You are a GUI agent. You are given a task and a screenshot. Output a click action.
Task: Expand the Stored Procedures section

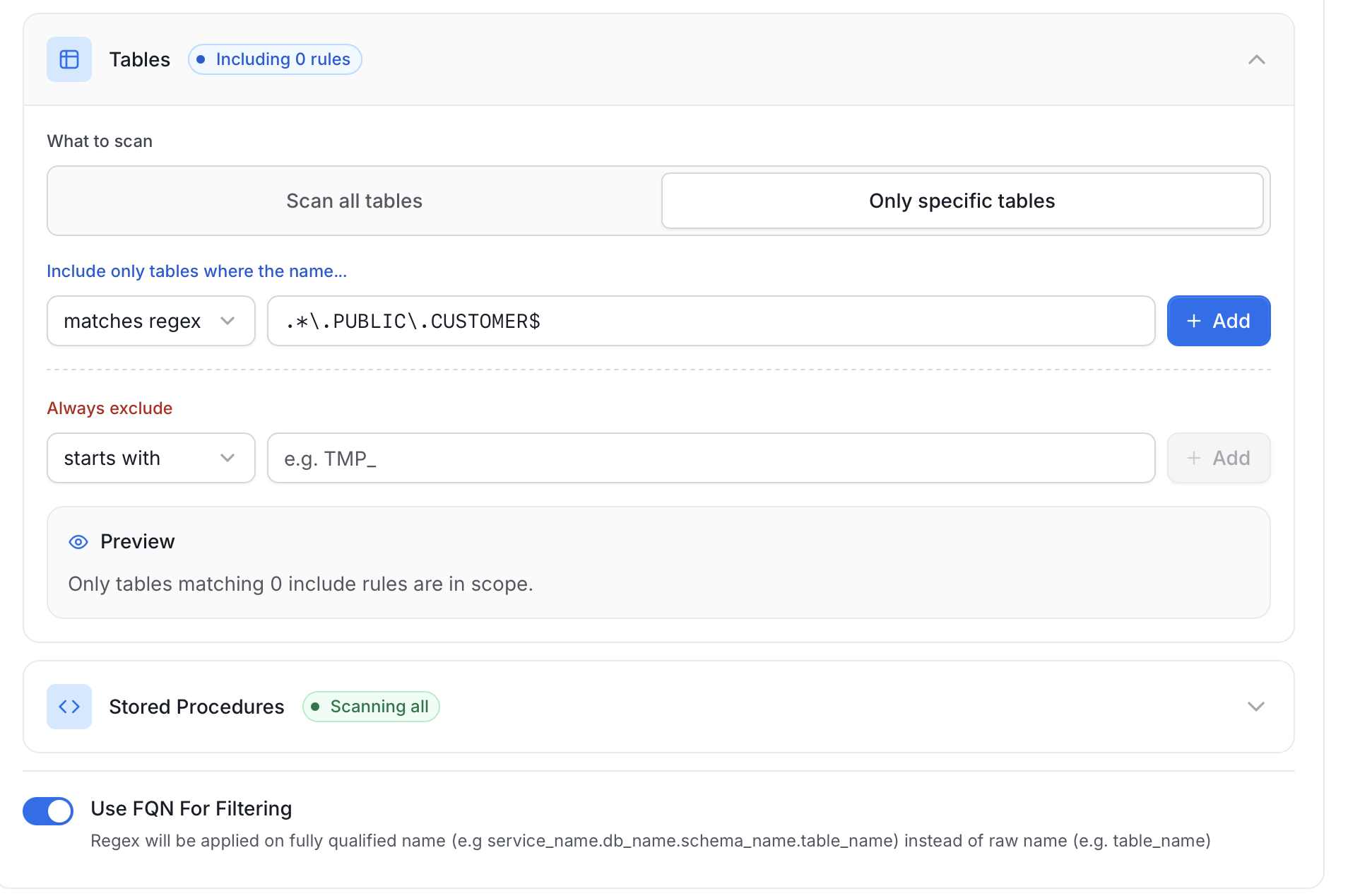[1256, 707]
